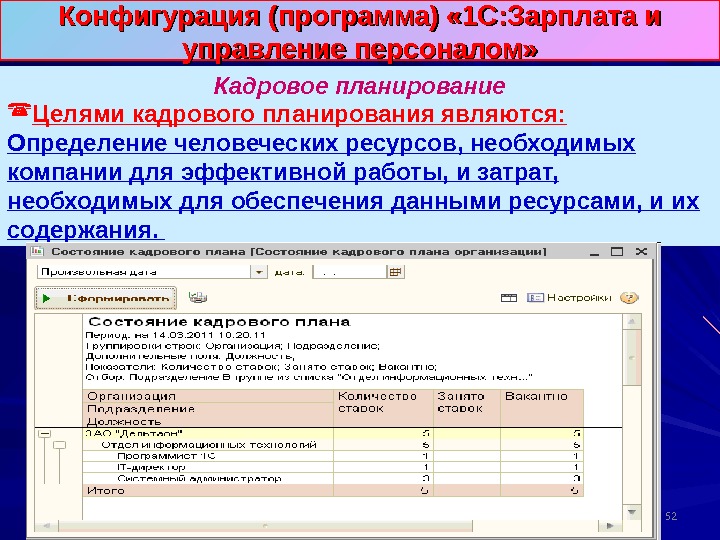
Task: Click the Целями кадрового планирования являются heading
Action: pos(299,114)
